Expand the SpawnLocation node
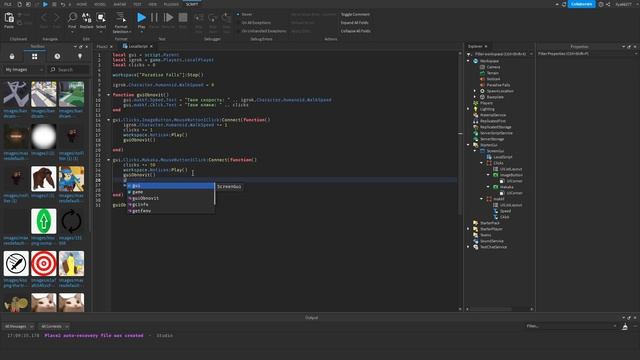This screenshot has width=640, height=360. pos(475,91)
